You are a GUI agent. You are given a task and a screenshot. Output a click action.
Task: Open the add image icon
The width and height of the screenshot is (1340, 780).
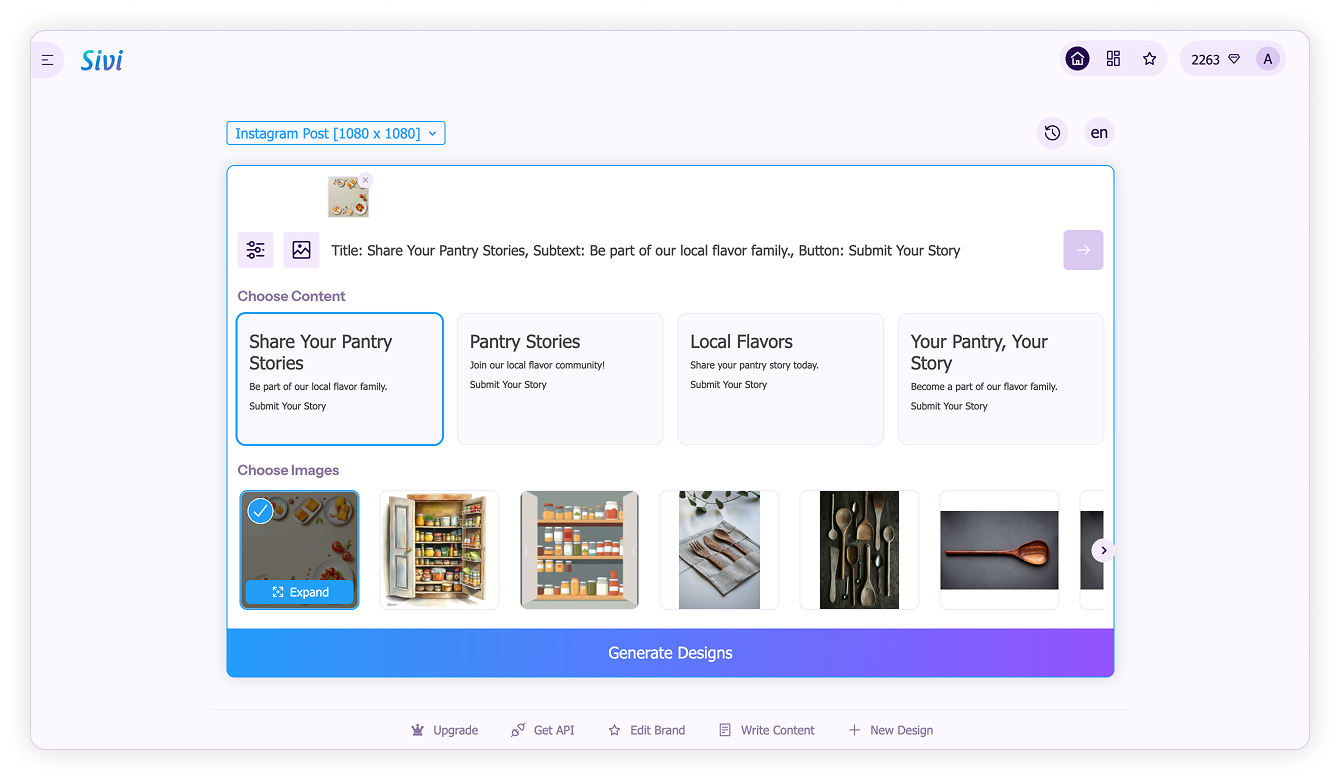301,250
